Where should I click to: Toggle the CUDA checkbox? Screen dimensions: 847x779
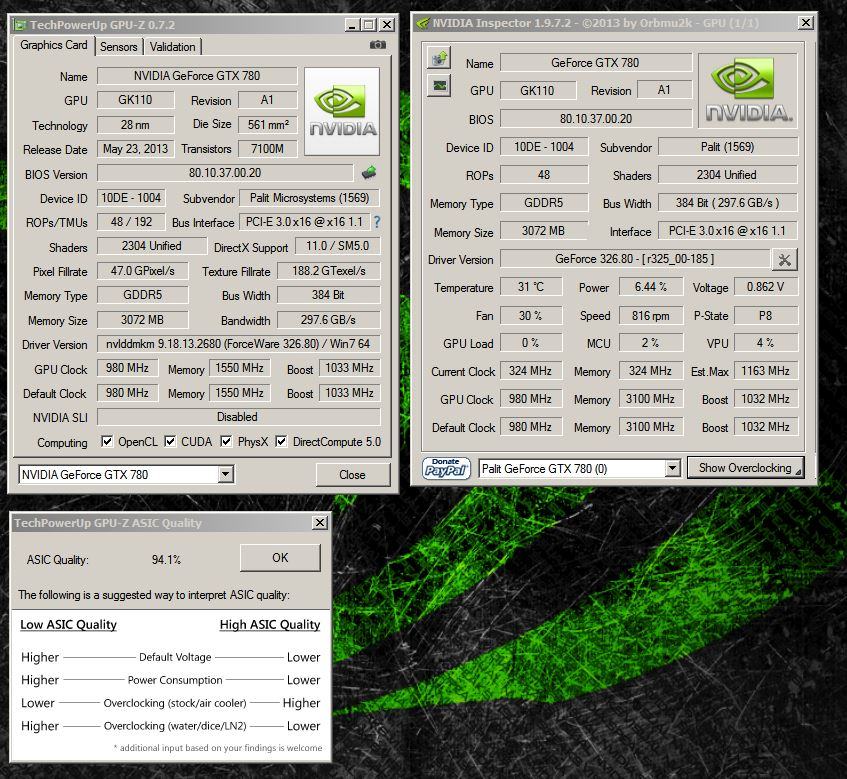[x=170, y=441]
